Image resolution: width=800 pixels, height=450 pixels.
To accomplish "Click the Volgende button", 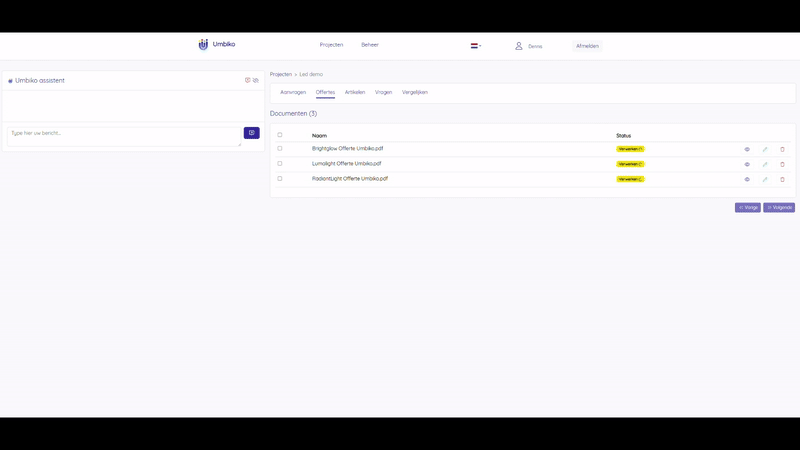I will click(x=779, y=208).
